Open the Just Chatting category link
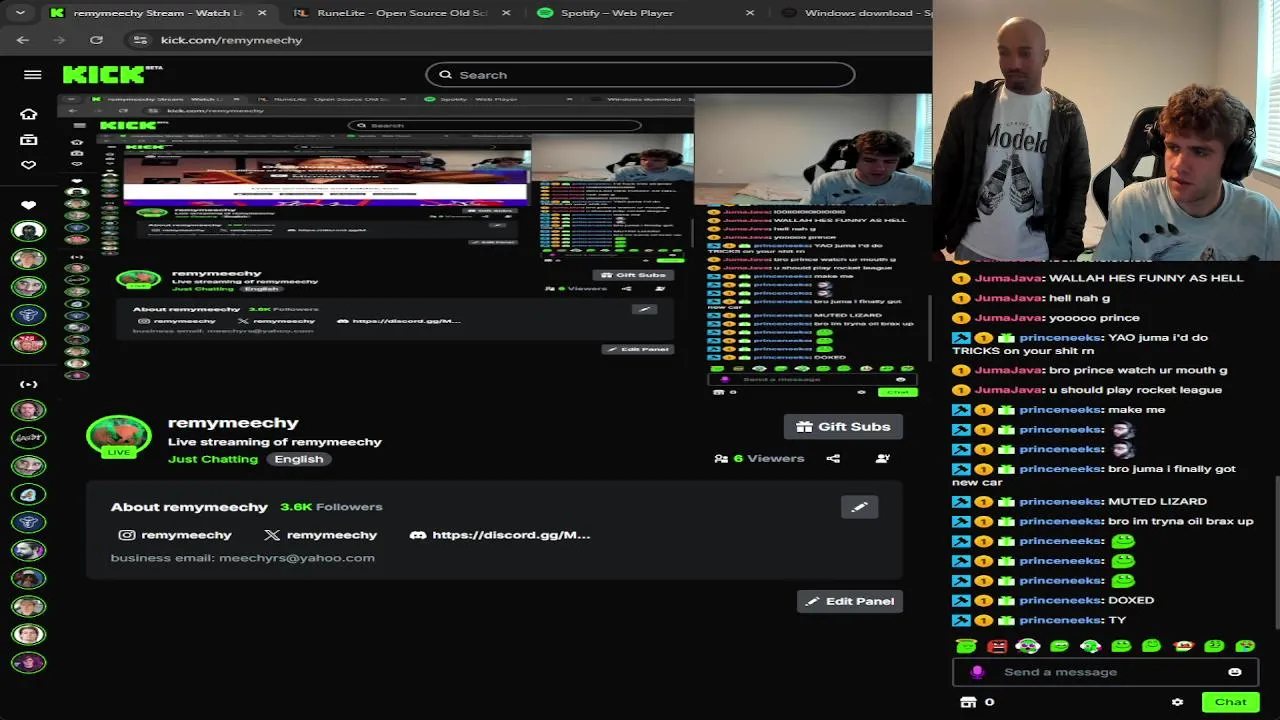 [213, 459]
